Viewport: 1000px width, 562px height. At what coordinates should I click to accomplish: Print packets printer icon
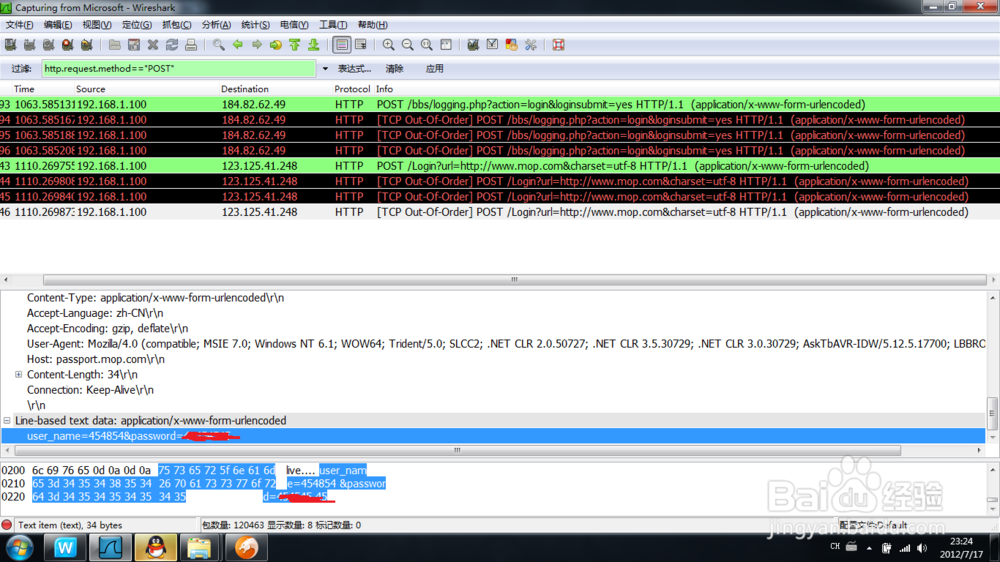[191, 45]
